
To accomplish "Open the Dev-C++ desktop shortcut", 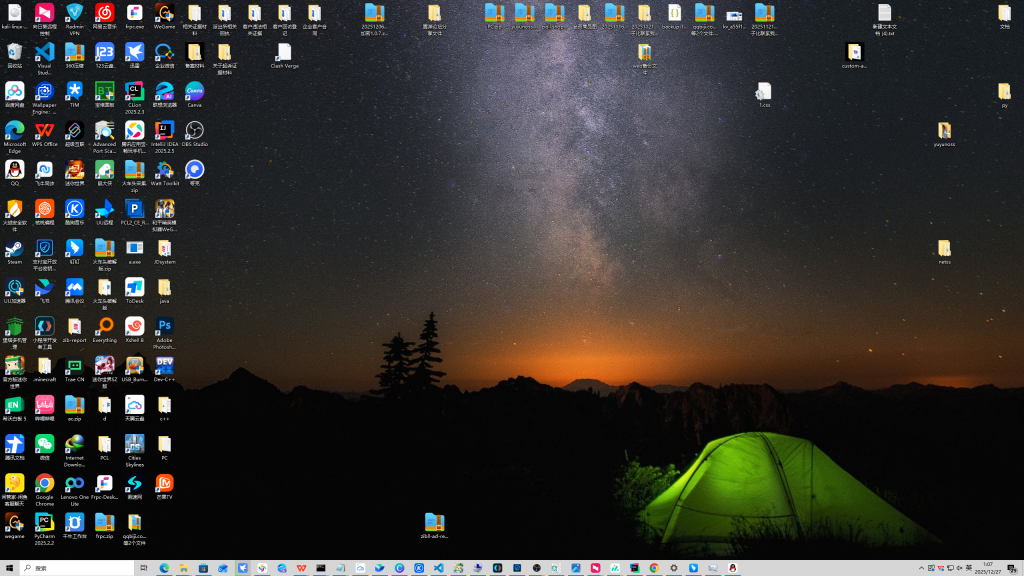I will pos(165,366).
